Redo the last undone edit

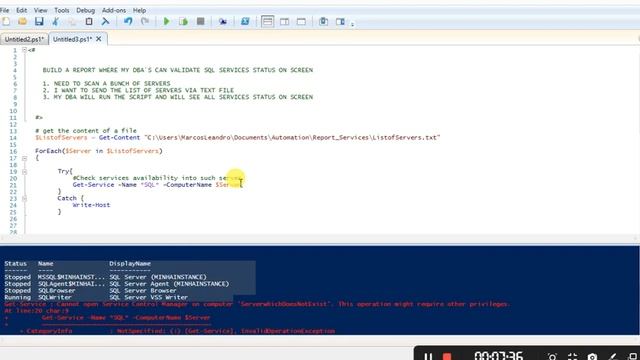tap(144, 21)
